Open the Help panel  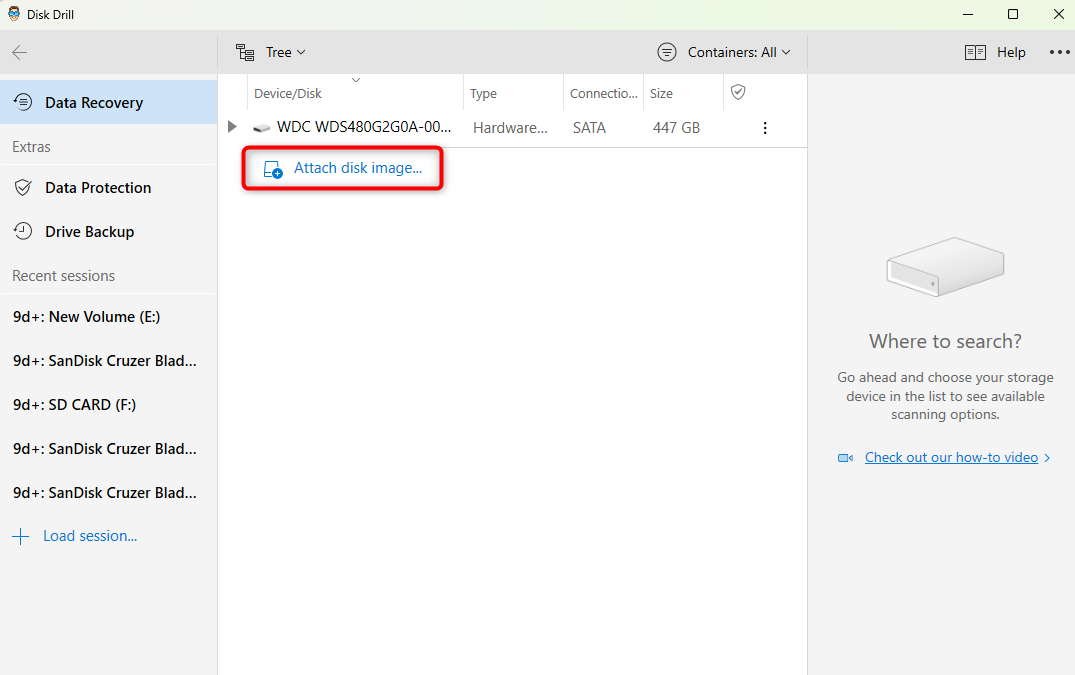tap(1011, 52)
